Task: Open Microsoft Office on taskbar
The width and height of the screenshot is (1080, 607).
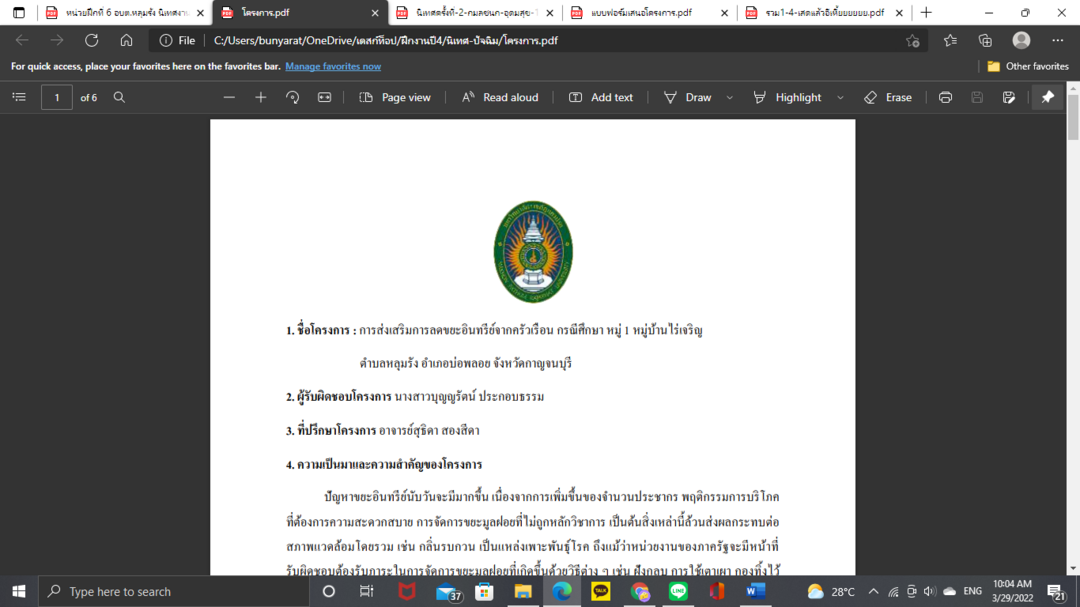Action: pyautogui.click(x=717, y=591)
